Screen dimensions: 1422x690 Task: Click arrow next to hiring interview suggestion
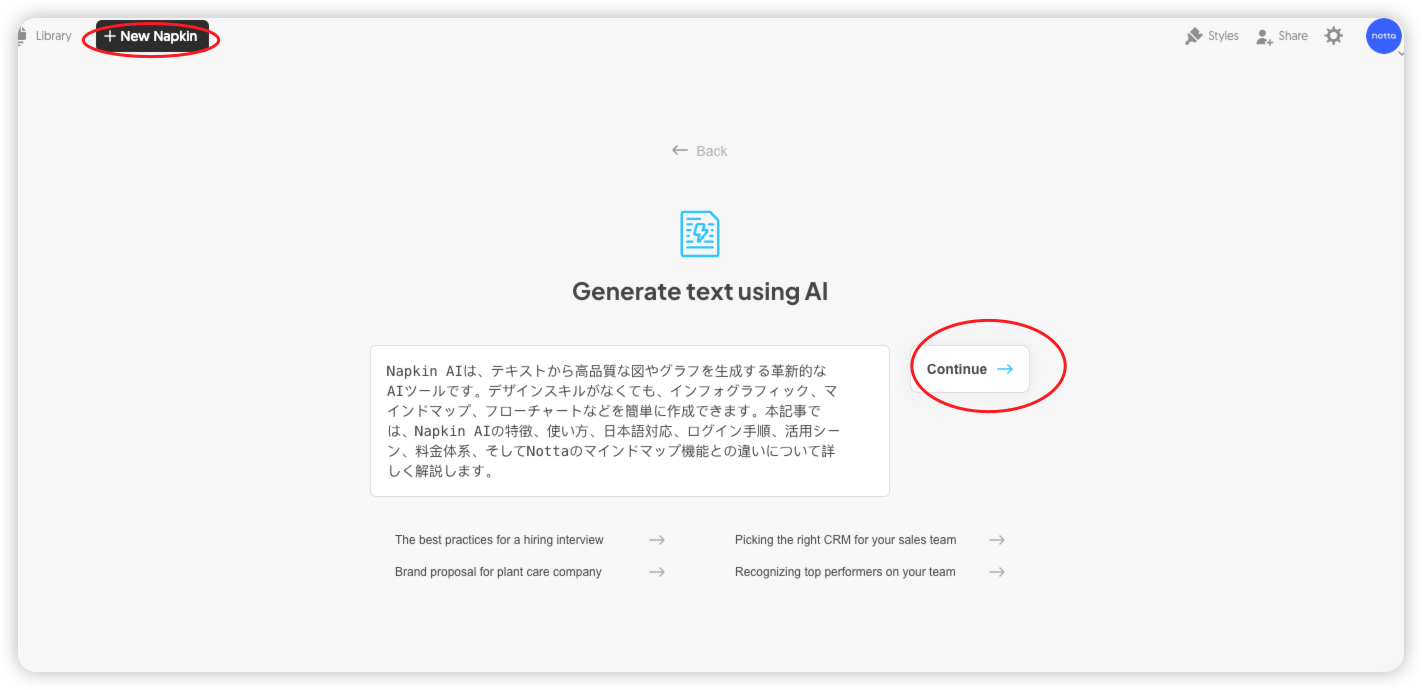tap(657, 540)
